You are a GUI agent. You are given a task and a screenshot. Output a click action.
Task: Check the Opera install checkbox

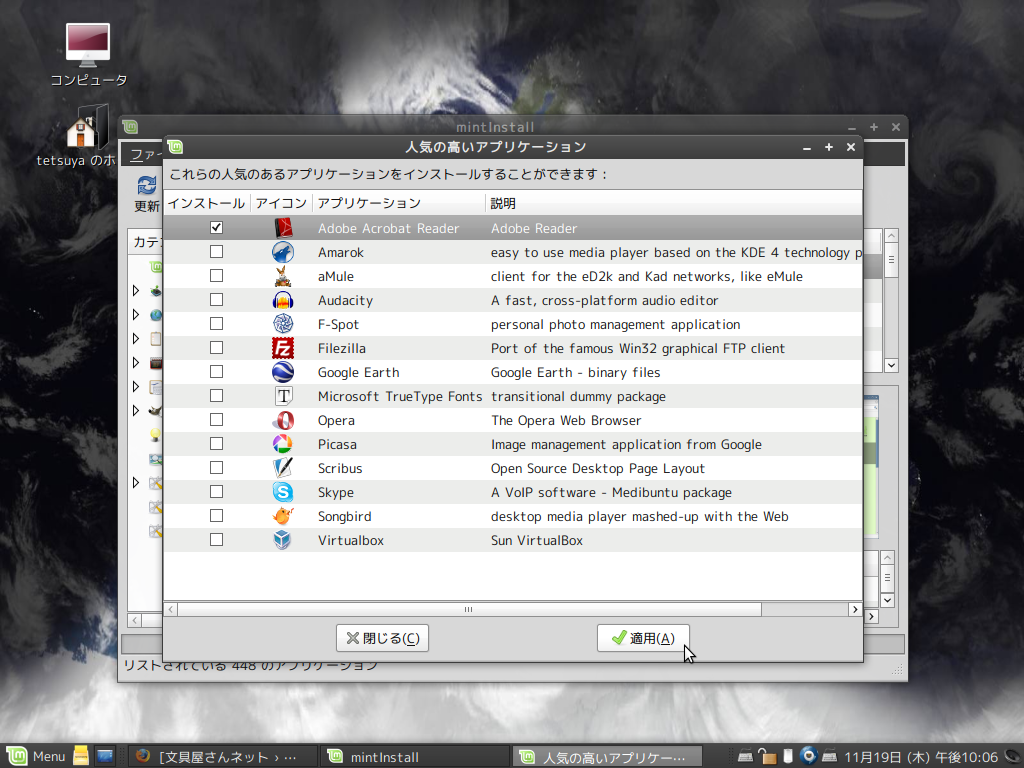click(216, 419)
